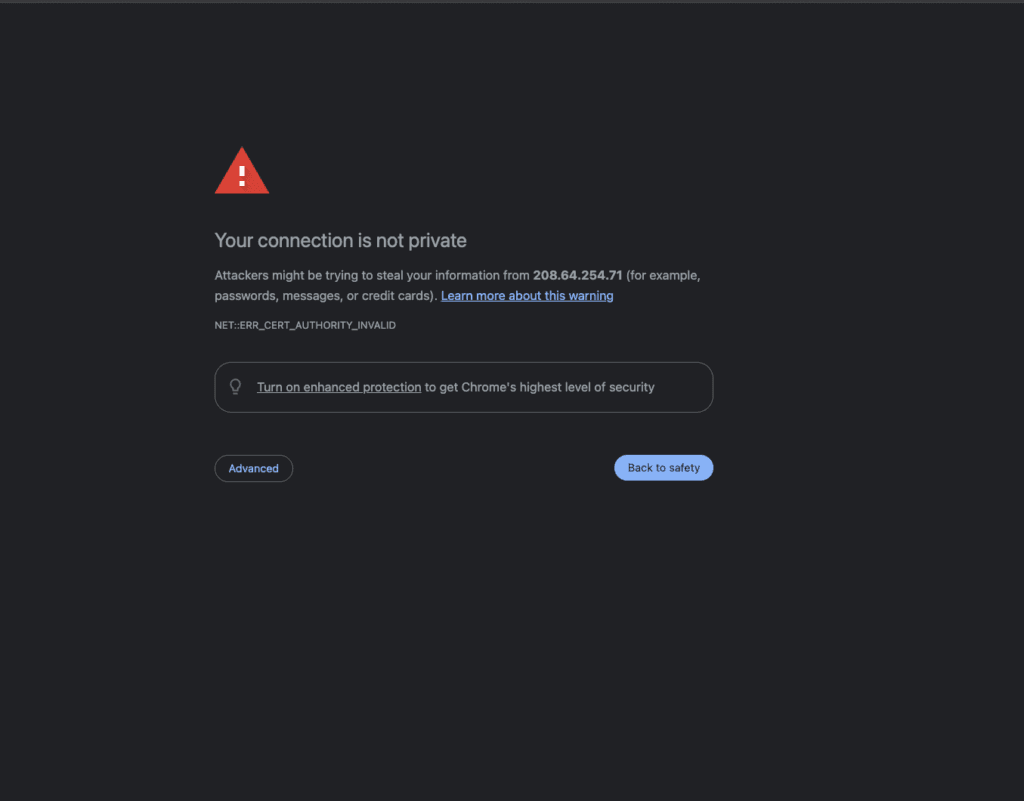This screenshot has height=801, width=1024.
Task: Click the NET::ERR_CERT_AUTHORITY_INVALID error code
Action: click(305, 325)
